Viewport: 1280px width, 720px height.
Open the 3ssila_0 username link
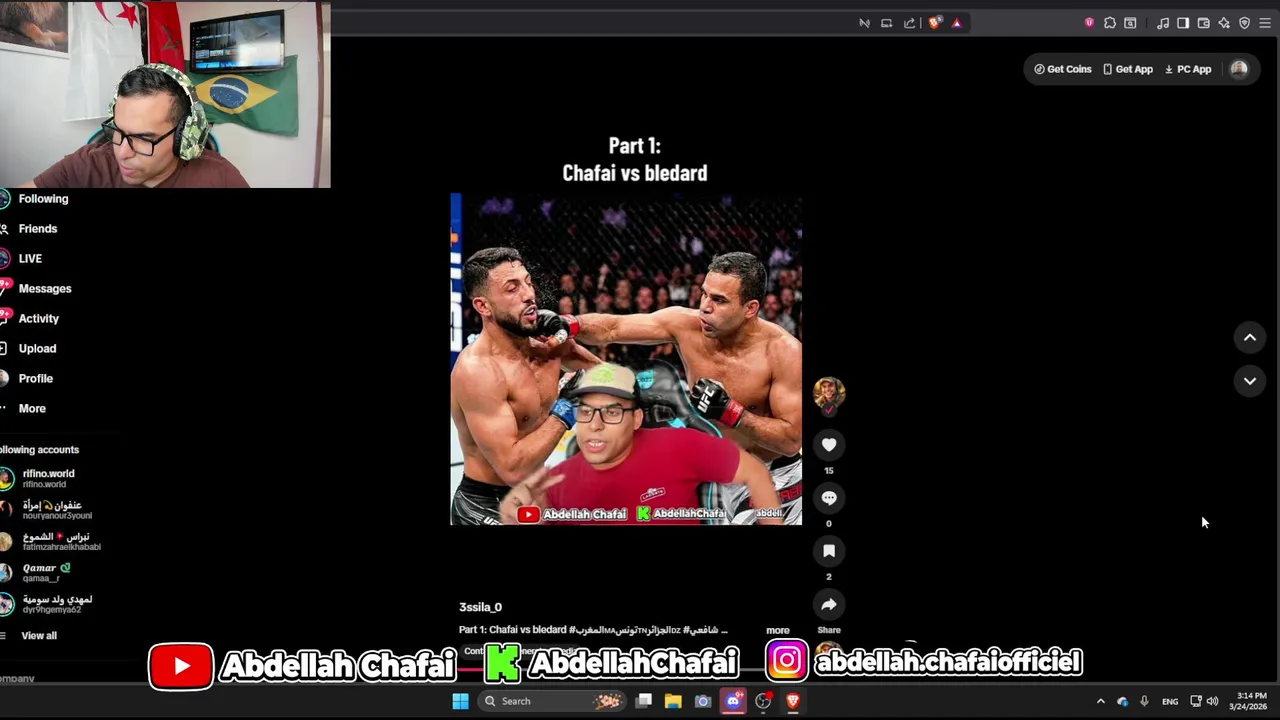480,607
